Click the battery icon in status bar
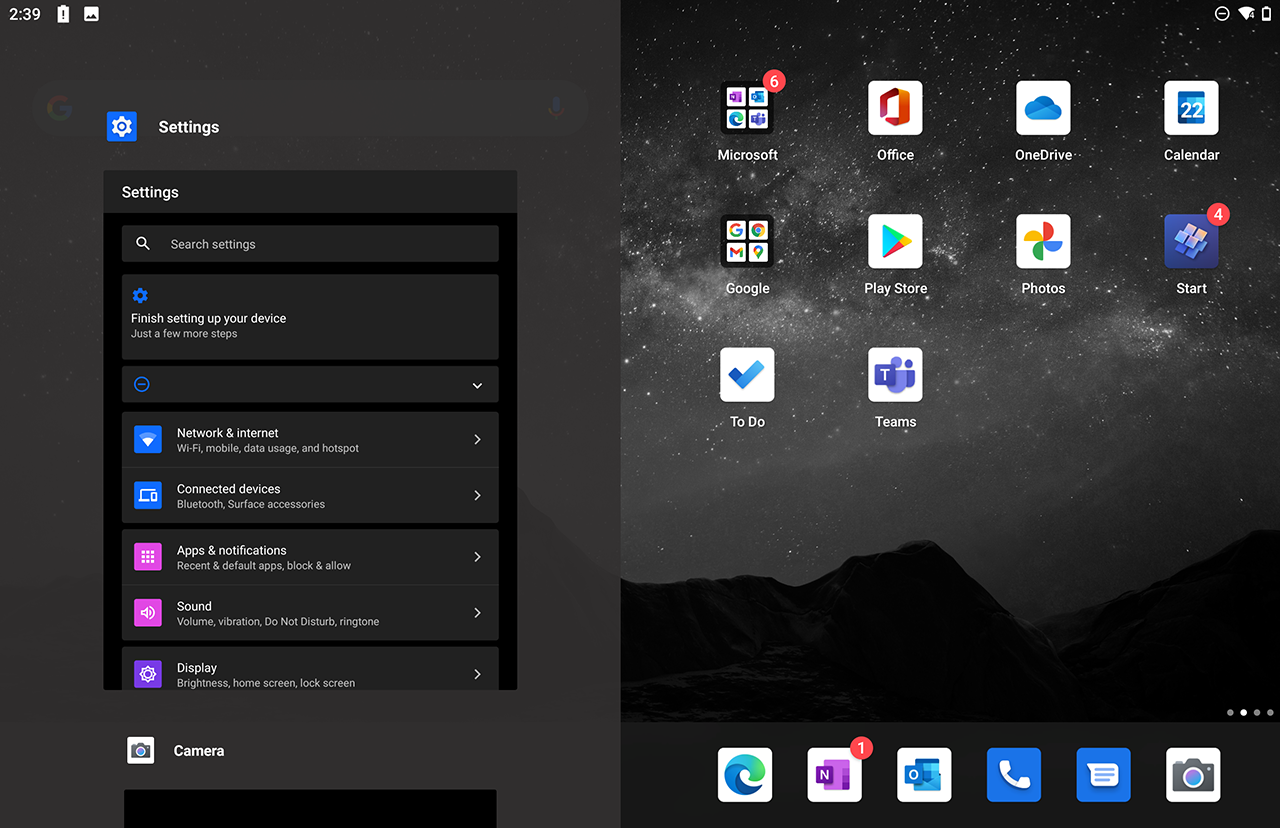The width and height of the screenshot is (1280, 828). click(x=1267, y=14)
